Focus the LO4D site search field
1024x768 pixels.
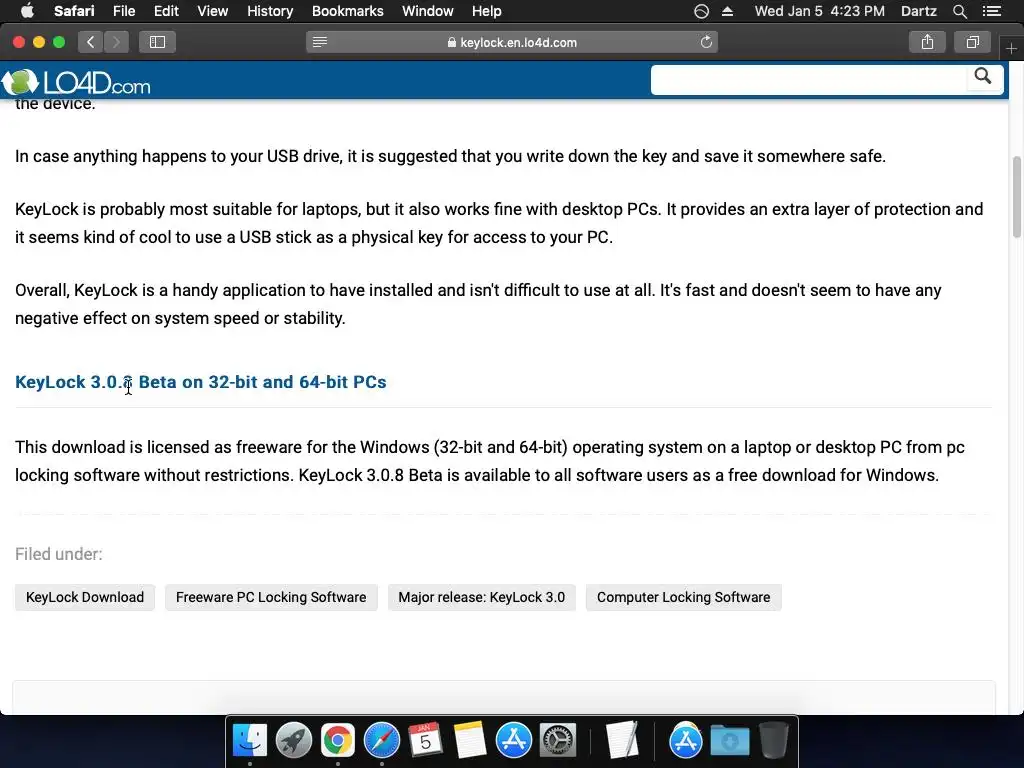tap(808, 80)
